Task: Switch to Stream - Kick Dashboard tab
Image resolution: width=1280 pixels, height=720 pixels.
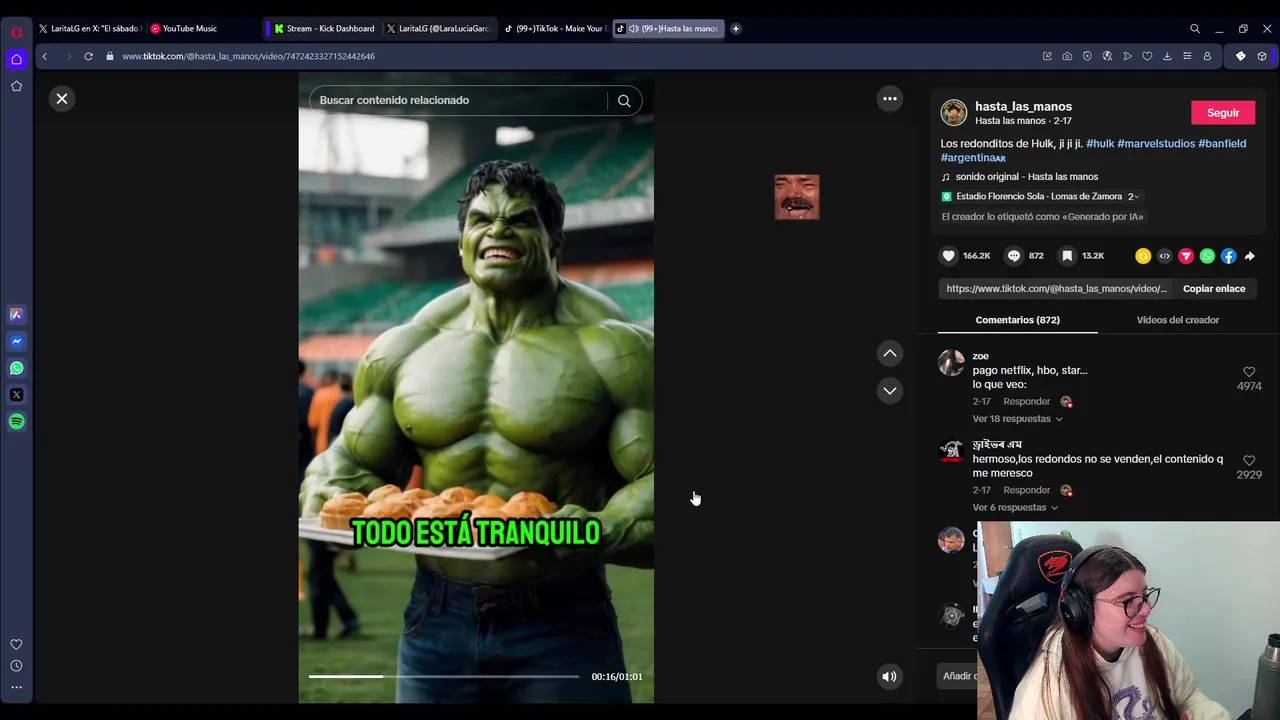Action: pos(324,29)
